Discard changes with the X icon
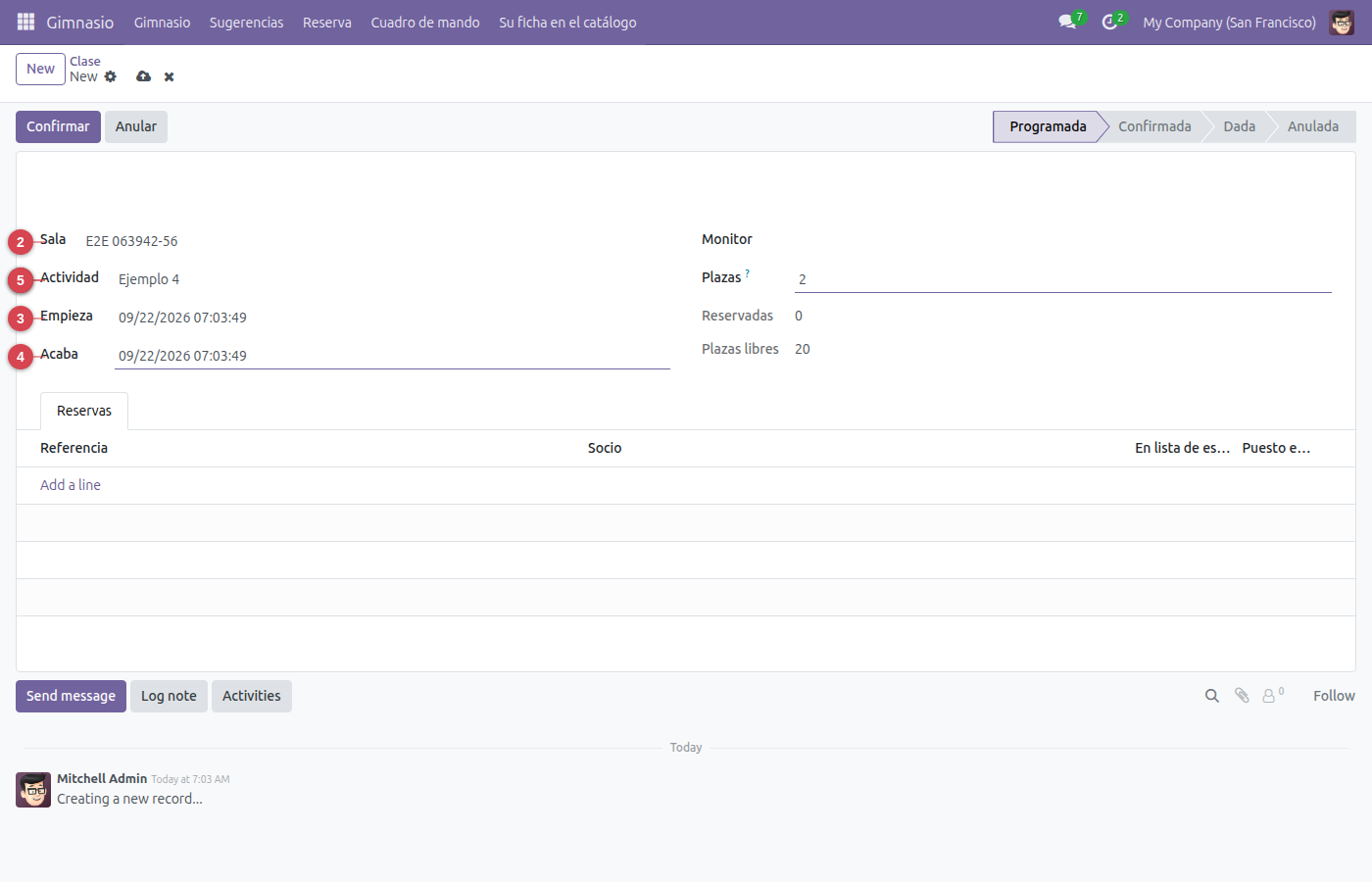Viewport: 1372px width, 882px height. tap(170, 76)
